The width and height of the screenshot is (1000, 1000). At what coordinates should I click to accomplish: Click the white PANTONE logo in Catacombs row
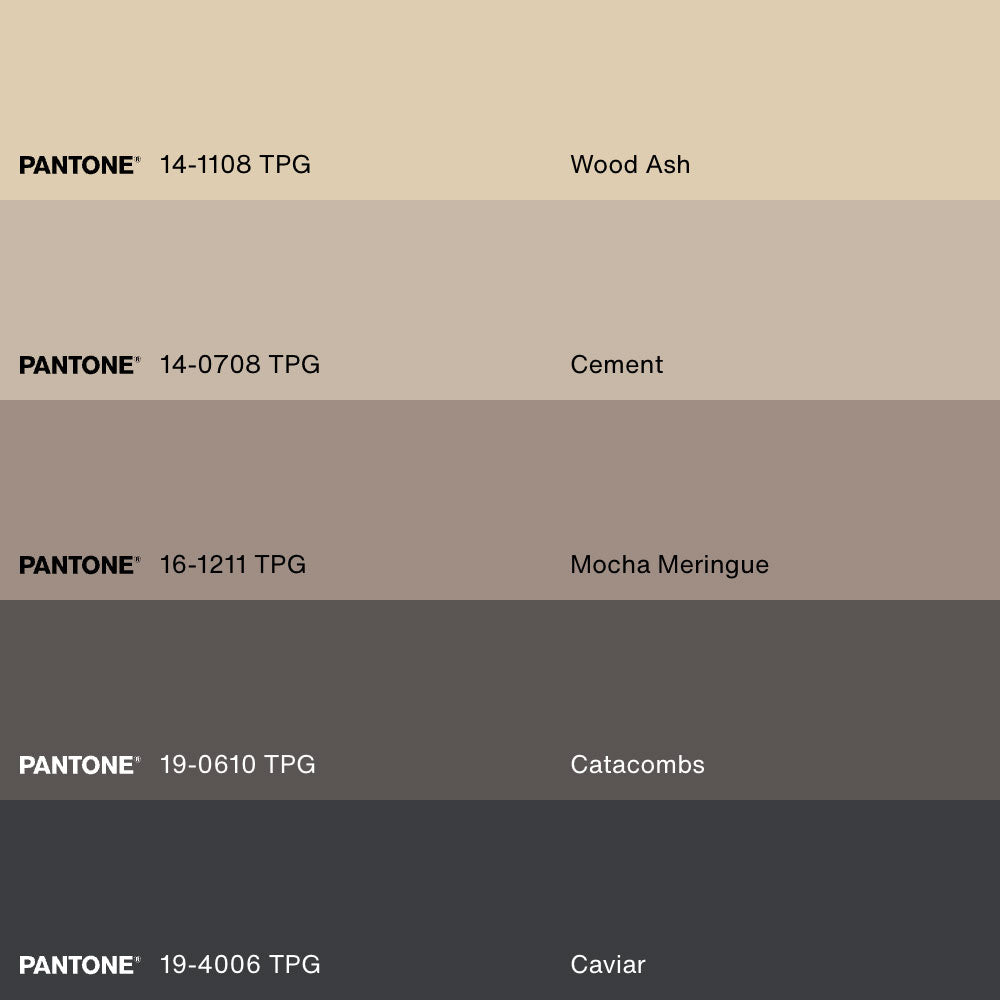(79, 765)
